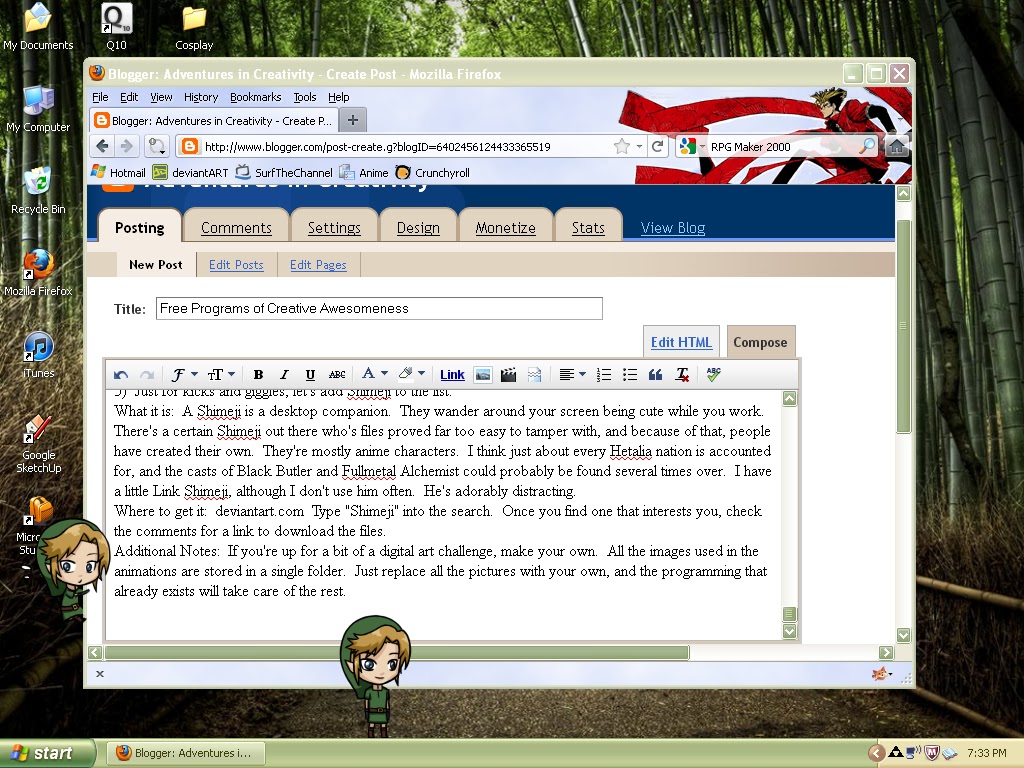This screenshot has width=1024, height=768.
Task: Open the font family picker
Action: (184, 375)
